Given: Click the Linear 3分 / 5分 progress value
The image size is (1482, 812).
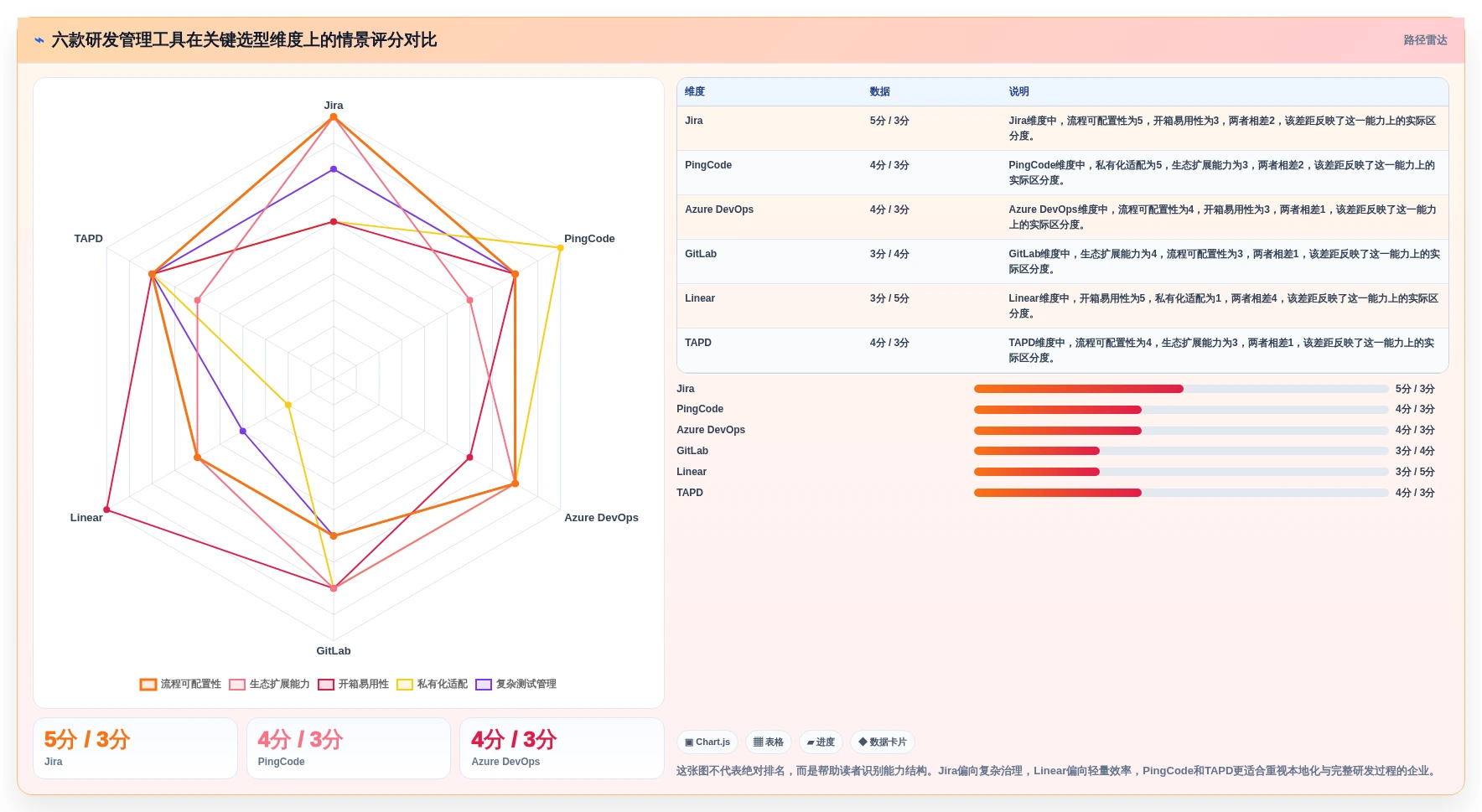Looking at the screenshot, I should [1415, 472].
